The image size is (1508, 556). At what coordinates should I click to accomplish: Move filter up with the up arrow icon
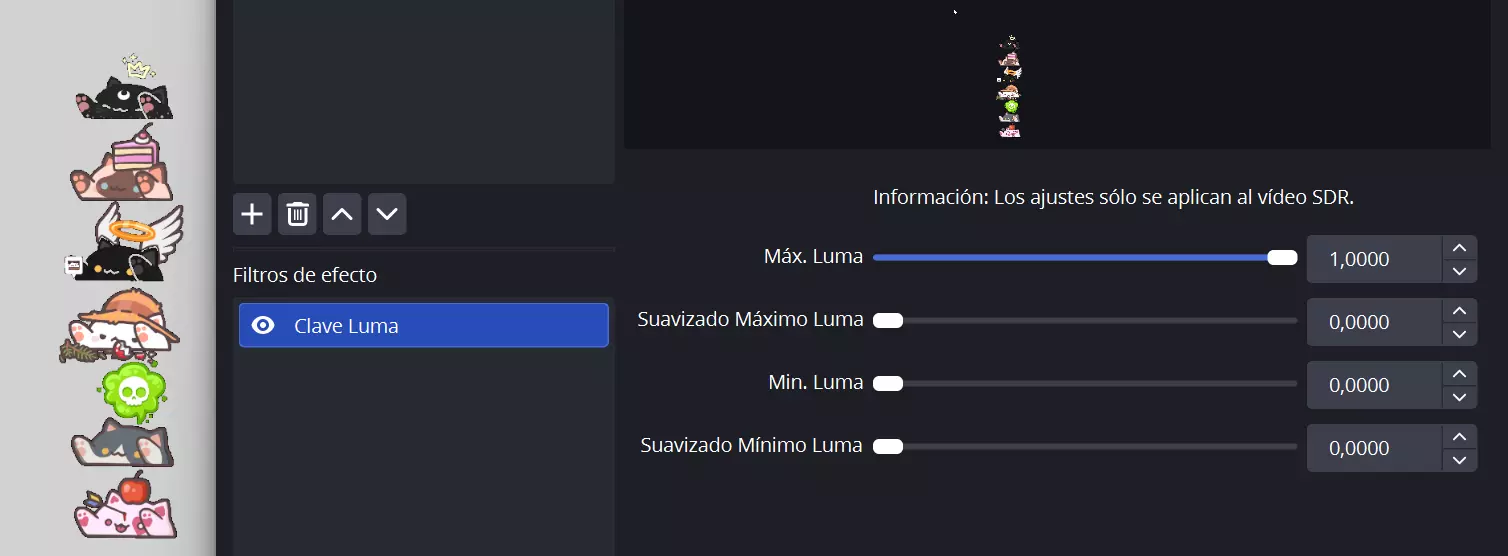click(342, 214)
